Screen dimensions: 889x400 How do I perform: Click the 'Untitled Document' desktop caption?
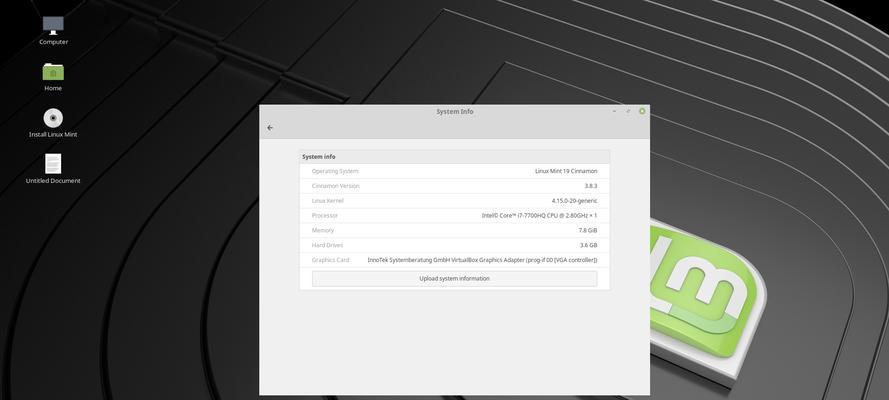(53, 181)
